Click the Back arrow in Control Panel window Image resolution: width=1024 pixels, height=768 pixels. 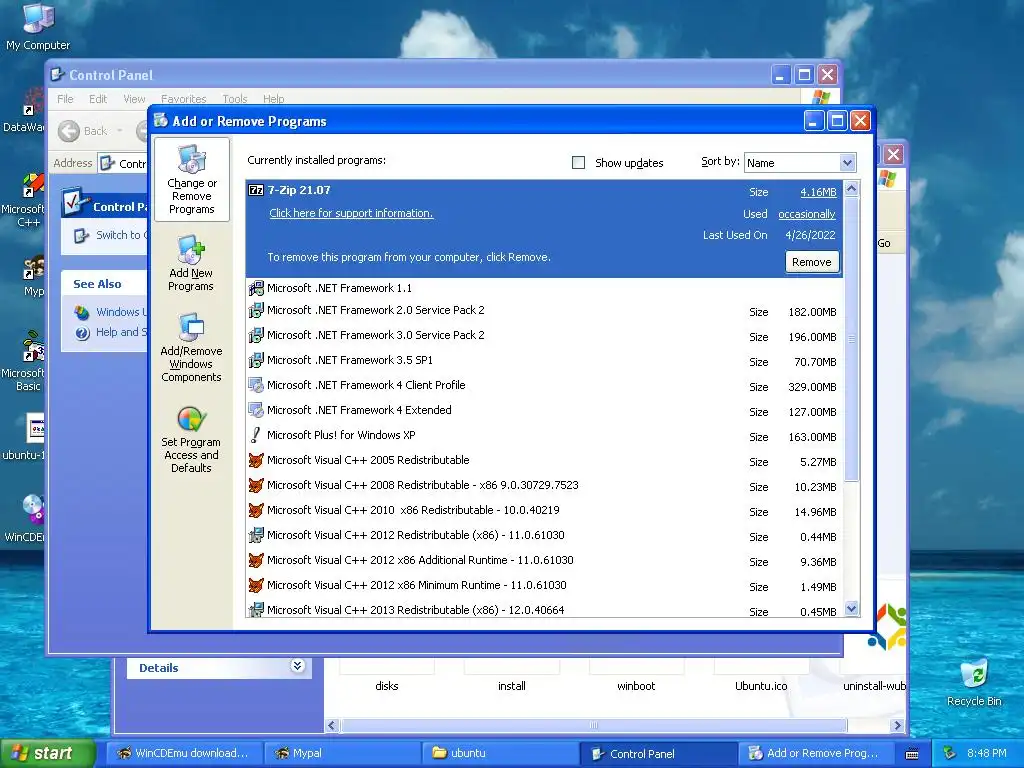[69, 131]
